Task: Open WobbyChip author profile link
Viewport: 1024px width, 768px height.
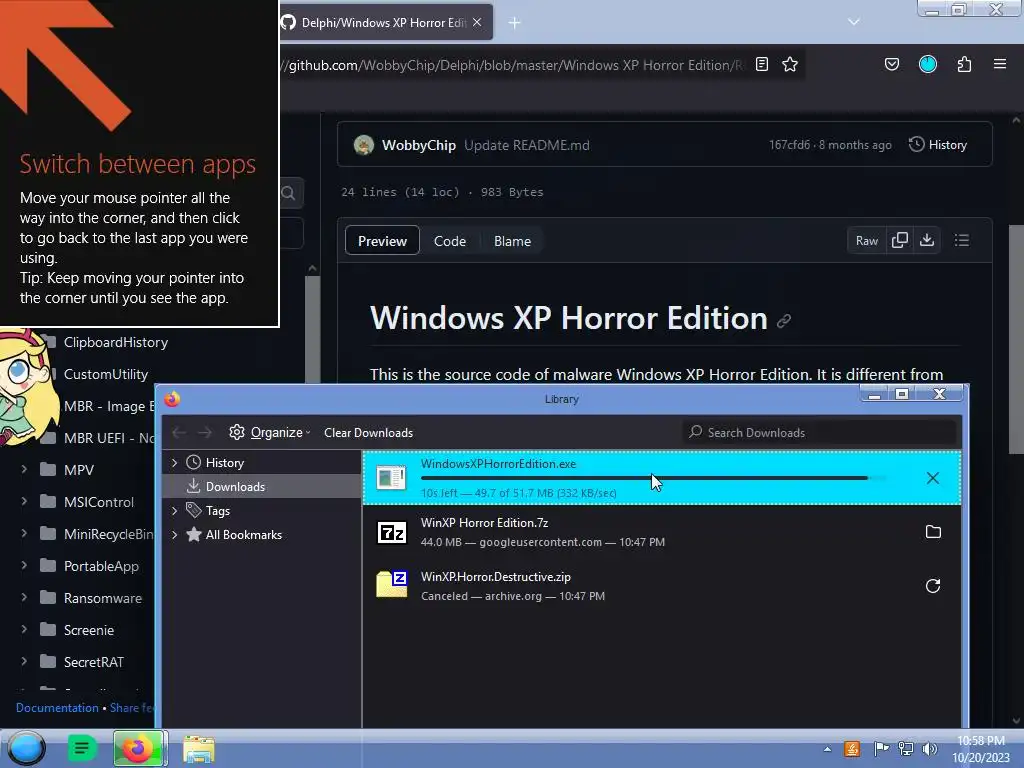Action: [419, 145]
